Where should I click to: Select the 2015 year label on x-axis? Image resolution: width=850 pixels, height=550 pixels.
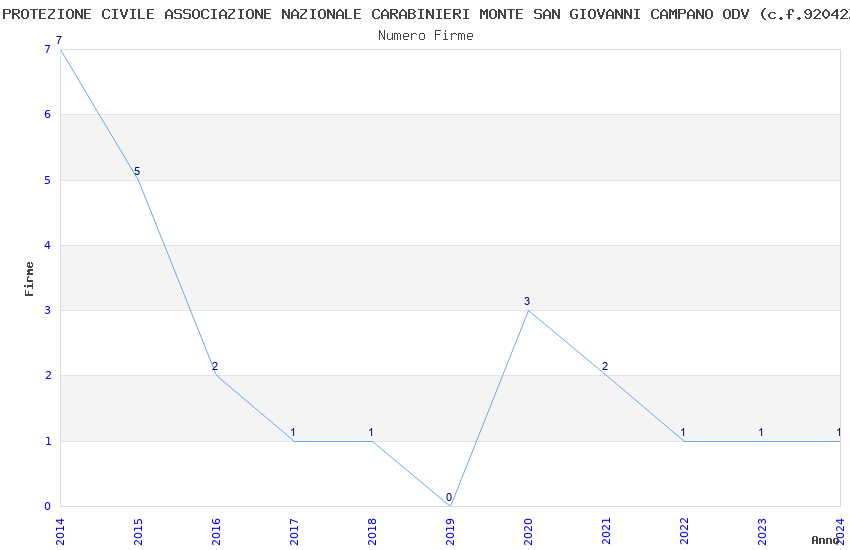(138, 532)
